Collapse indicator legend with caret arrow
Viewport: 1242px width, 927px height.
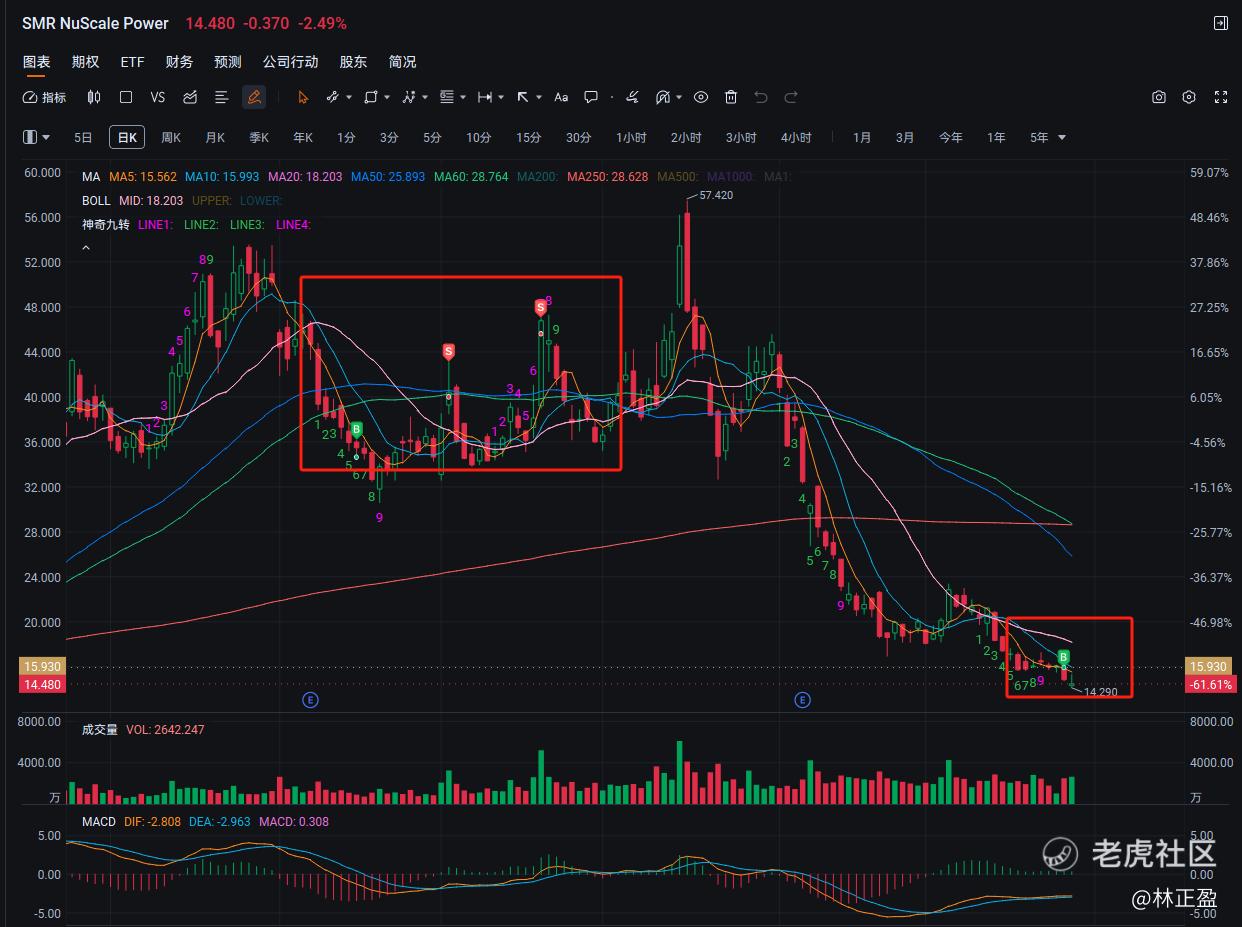pos(86,247)
